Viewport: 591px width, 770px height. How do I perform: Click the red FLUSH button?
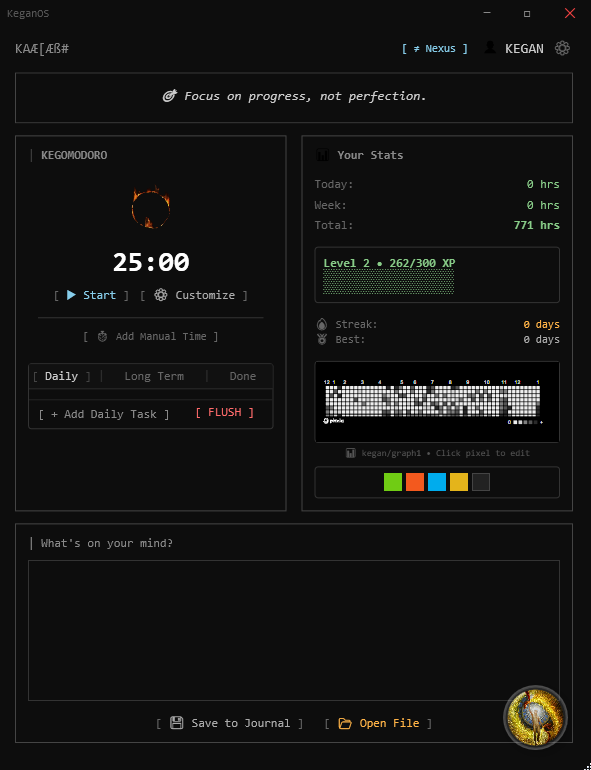(225, 412)
